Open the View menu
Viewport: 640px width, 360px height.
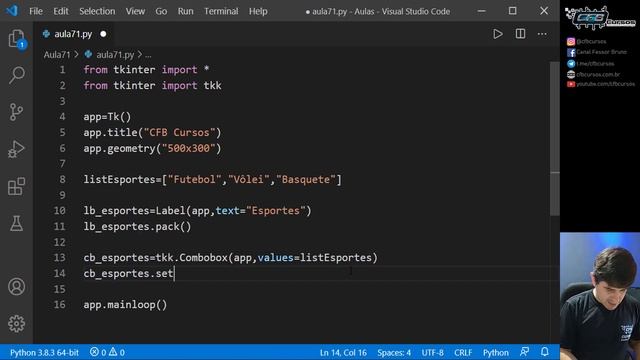(135, 11)
